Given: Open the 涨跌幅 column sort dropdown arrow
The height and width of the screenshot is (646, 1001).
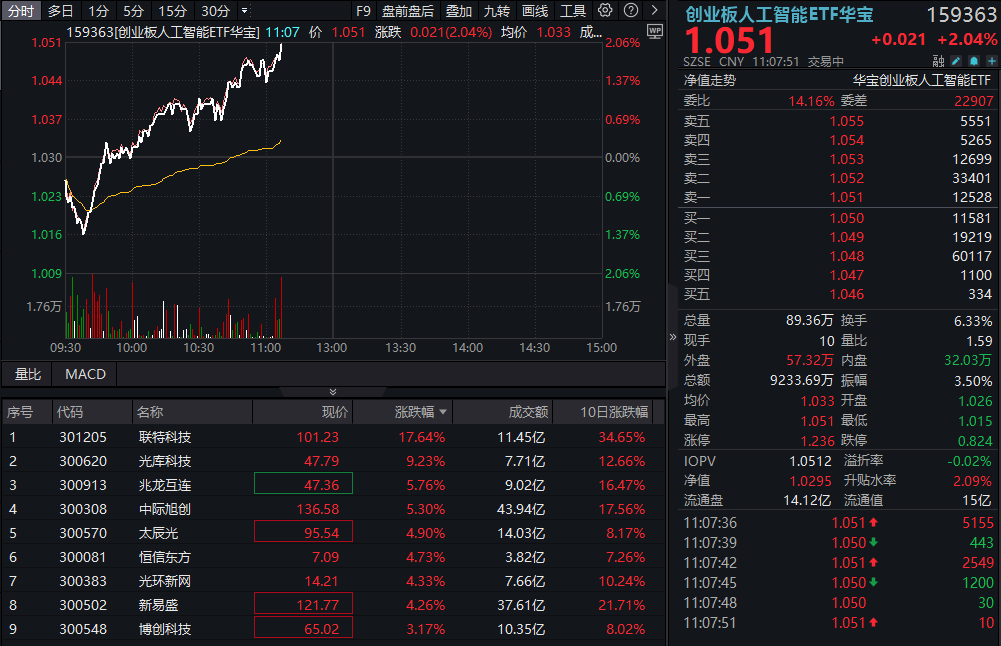Looking at the screenshot, I should [x=441, y=412].
